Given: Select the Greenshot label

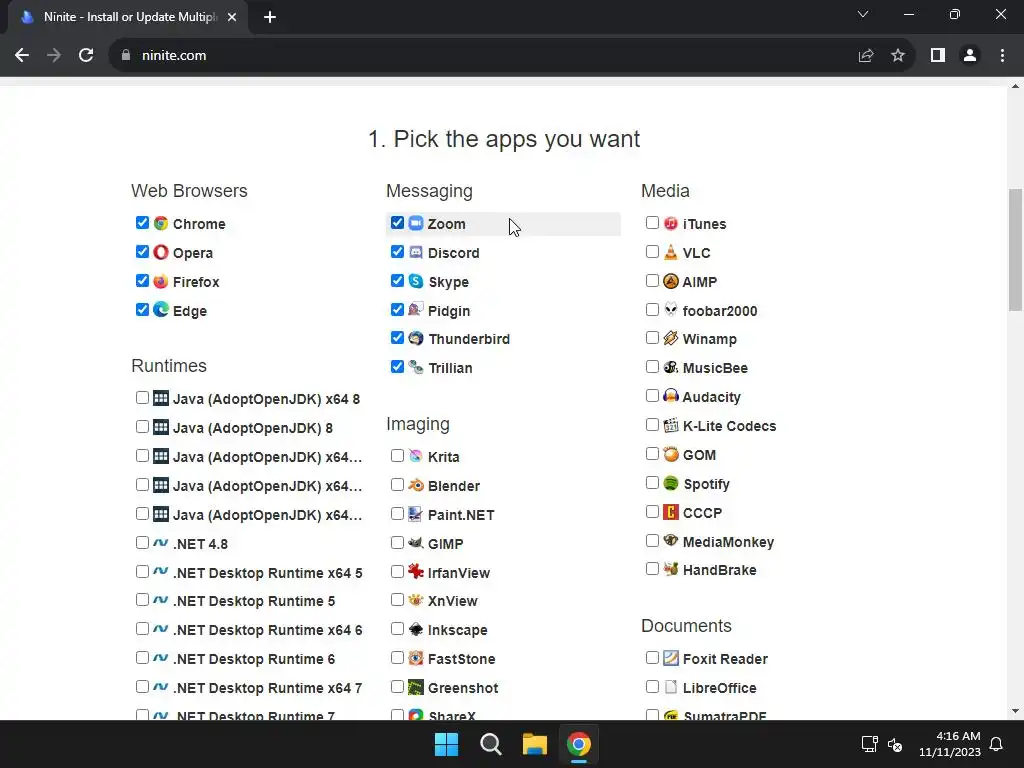Looking at the screenshot, I should (x=463, y=688).
